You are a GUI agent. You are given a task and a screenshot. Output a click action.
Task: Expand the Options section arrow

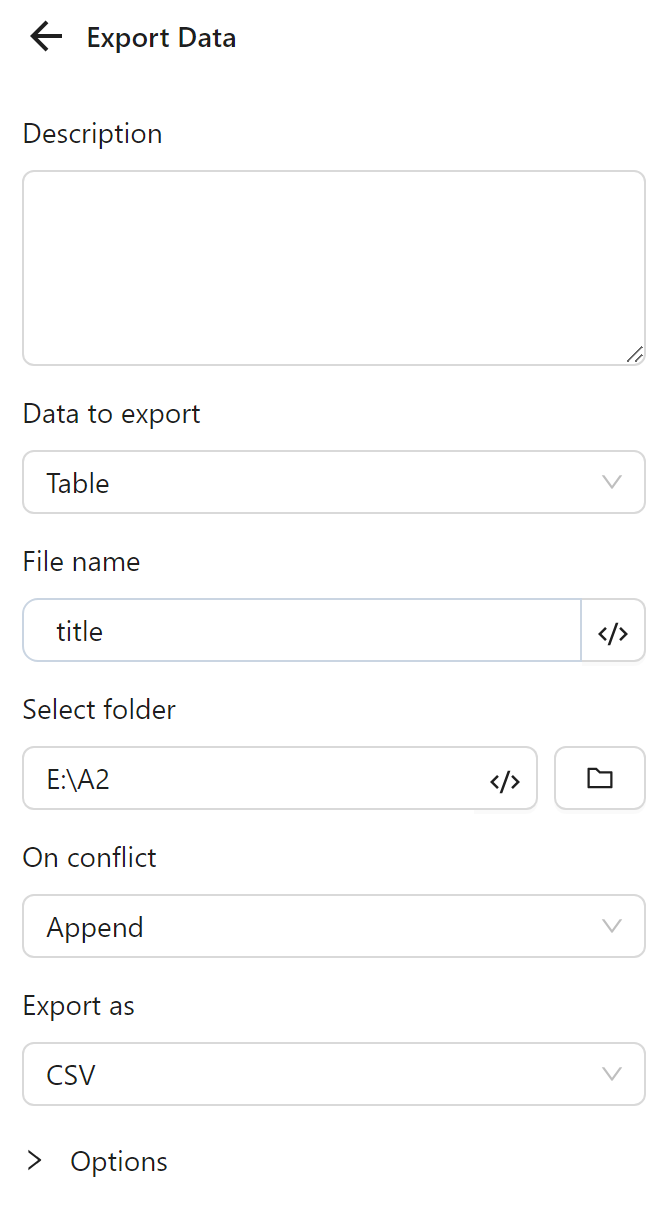point(35,1161)
